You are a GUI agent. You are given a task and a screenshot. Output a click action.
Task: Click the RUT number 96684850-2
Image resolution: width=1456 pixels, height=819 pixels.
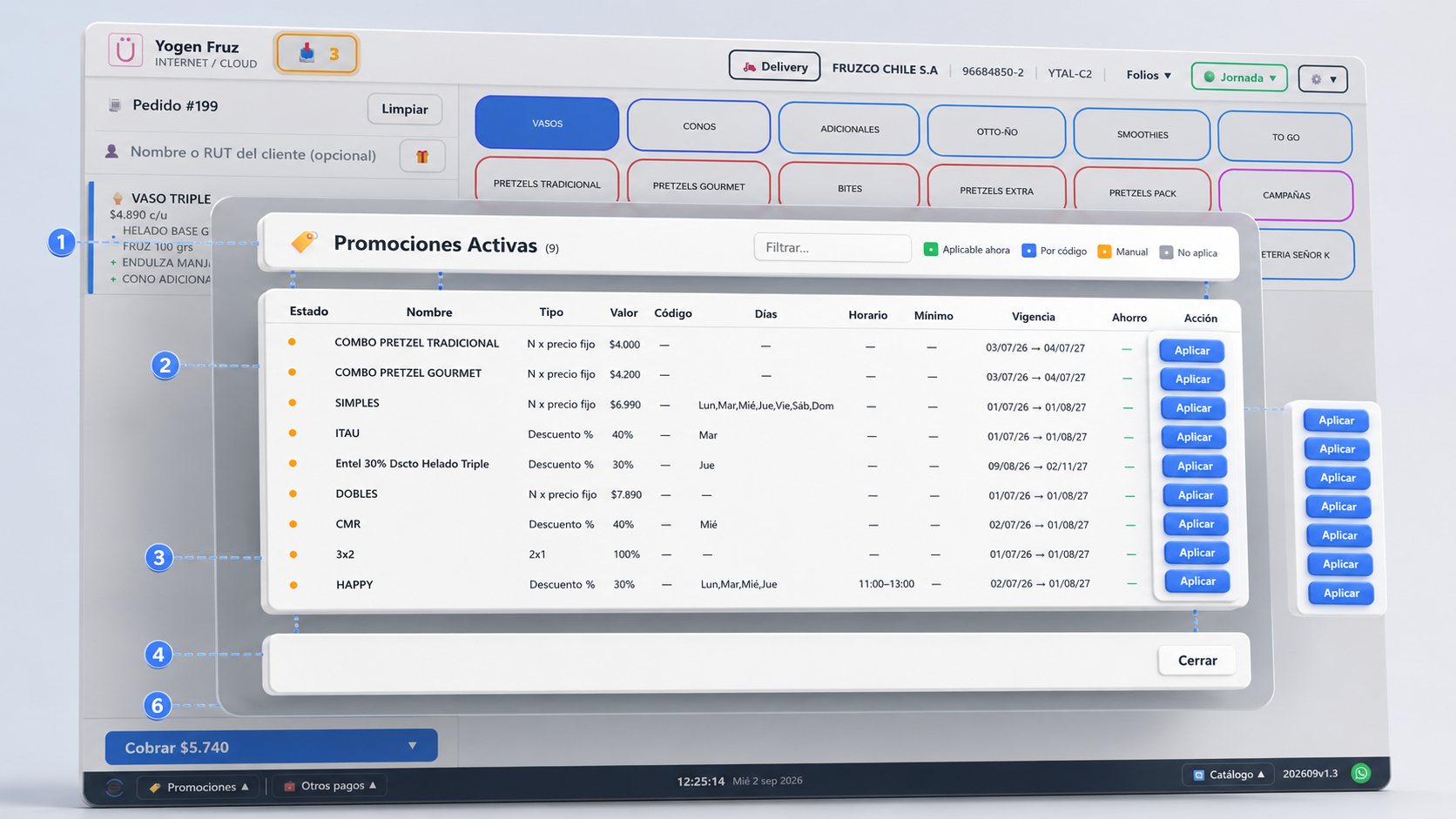[993, 72]
